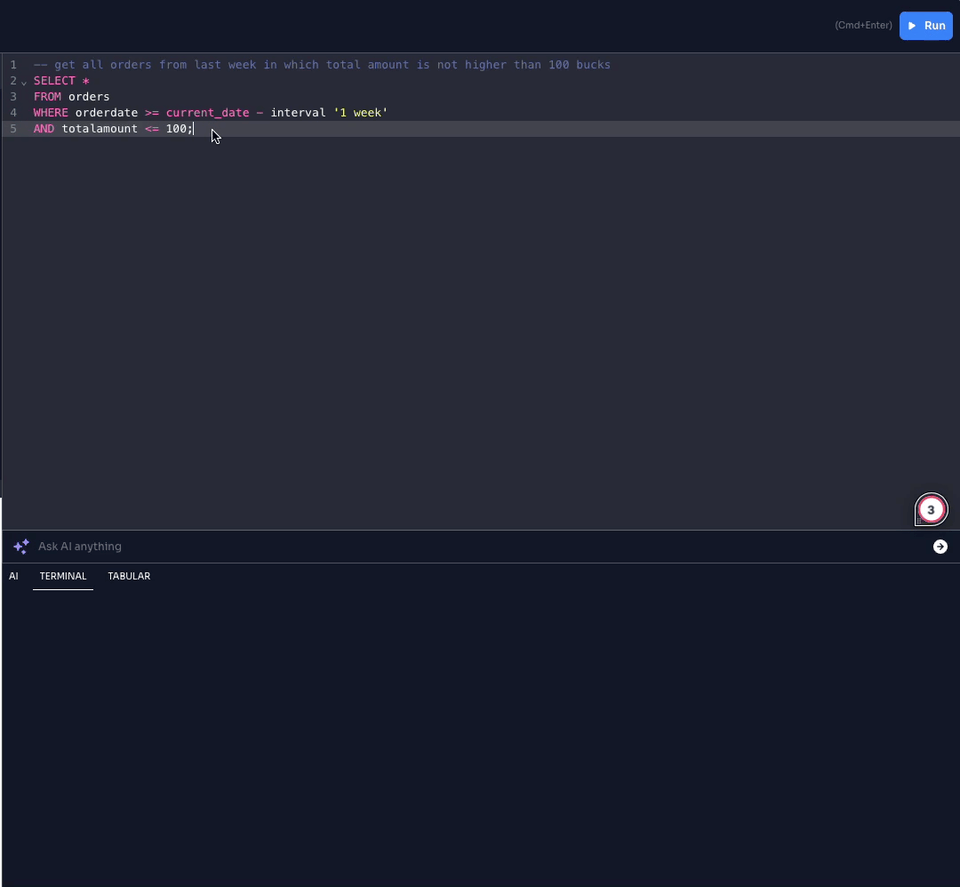Click the current_date function text

coord(207,113)
